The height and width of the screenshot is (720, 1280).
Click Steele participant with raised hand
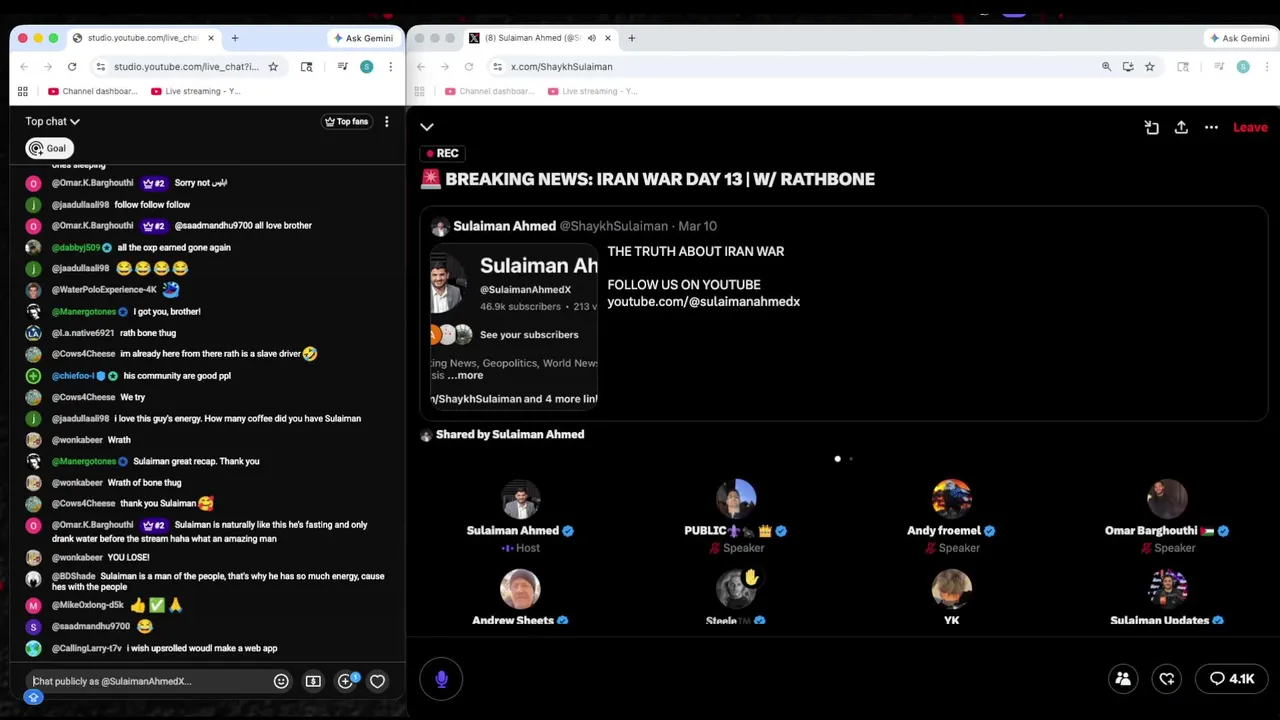(736, 589)
